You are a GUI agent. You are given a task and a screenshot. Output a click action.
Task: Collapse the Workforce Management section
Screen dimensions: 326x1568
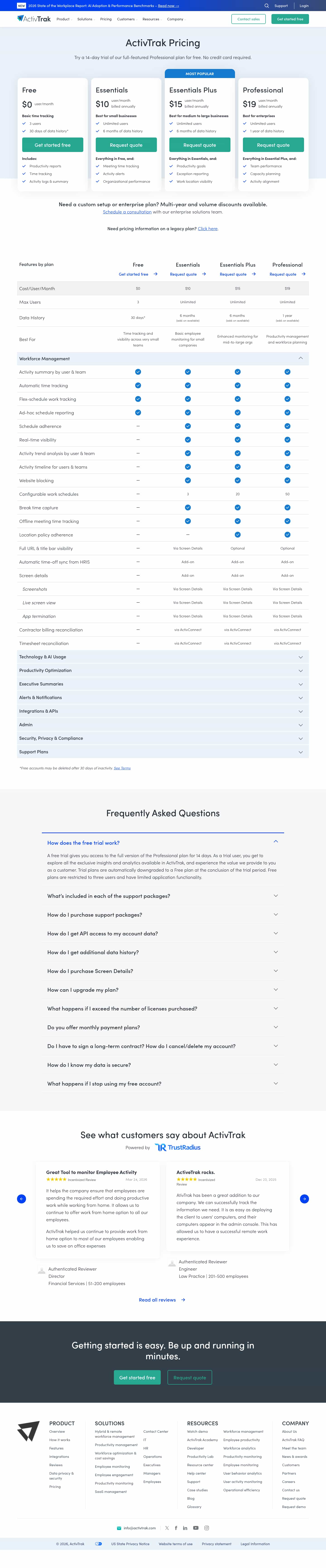coord(300,358)
